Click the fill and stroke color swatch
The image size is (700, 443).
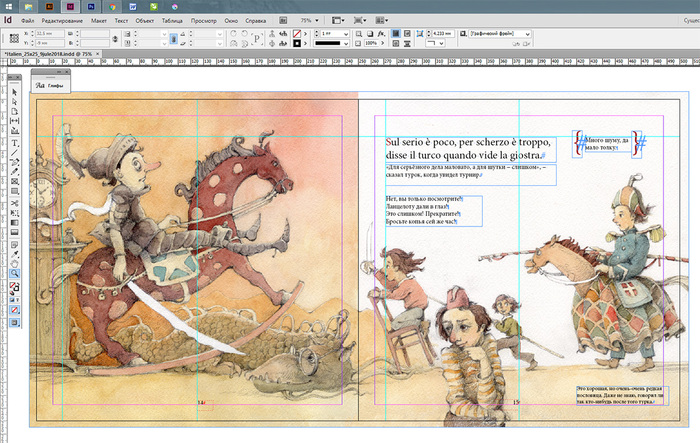(x=15, y=286)
